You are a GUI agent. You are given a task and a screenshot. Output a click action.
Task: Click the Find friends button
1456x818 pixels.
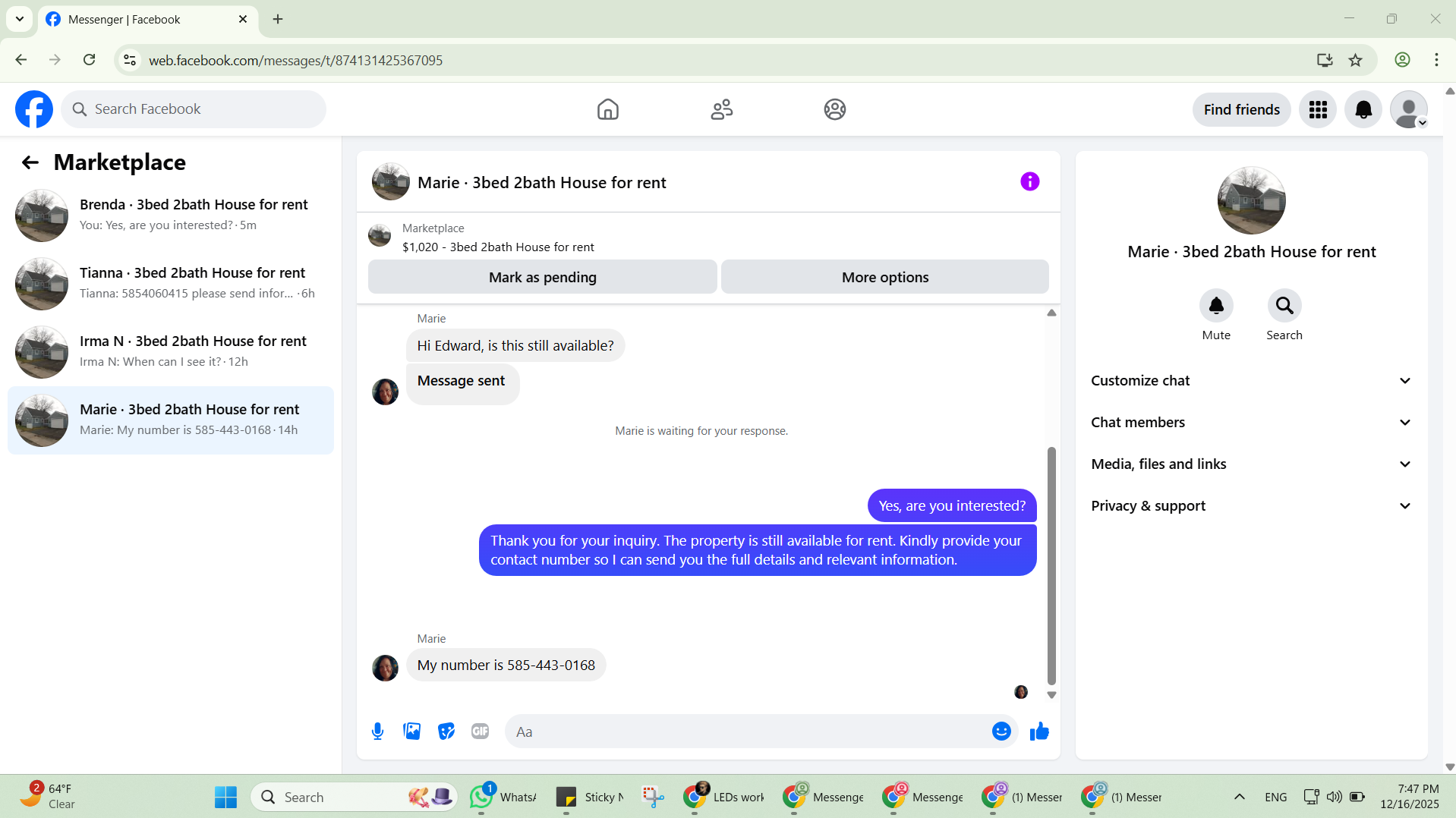(1241, 110)
